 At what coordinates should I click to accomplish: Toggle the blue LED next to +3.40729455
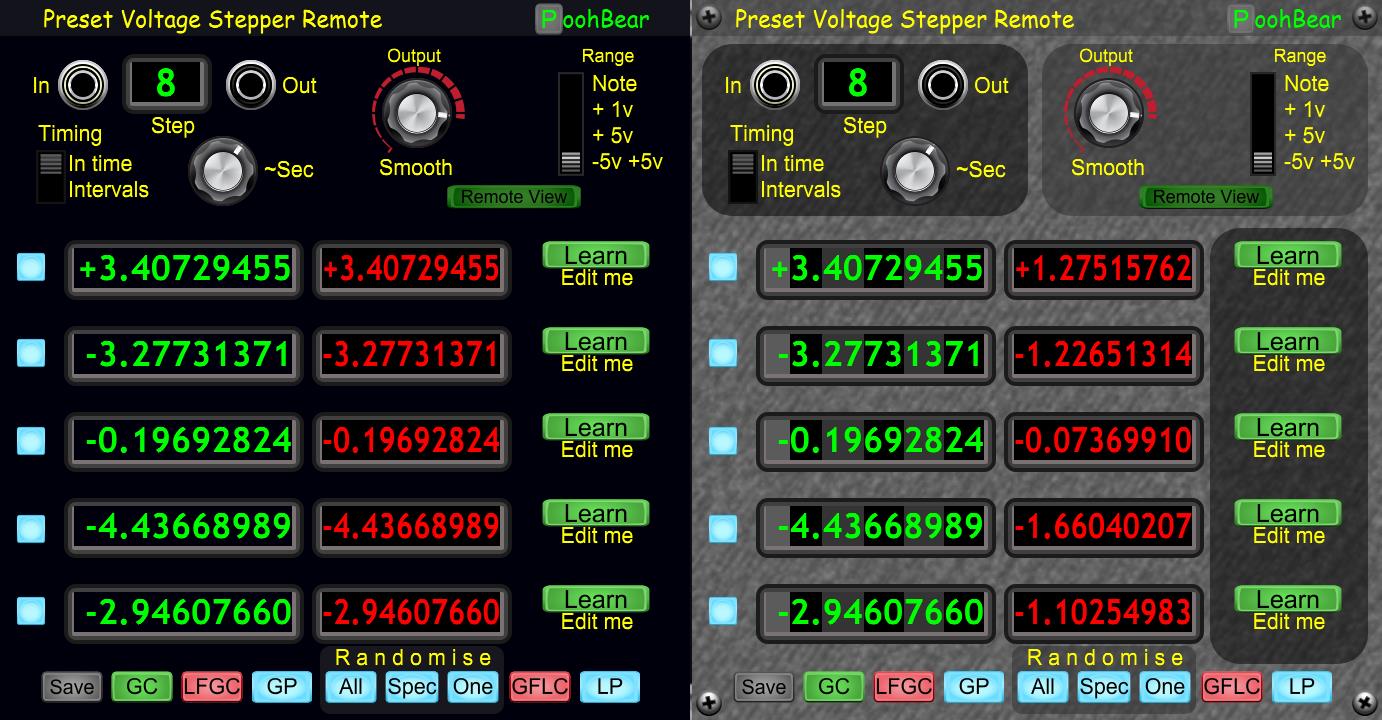(30, 266)
